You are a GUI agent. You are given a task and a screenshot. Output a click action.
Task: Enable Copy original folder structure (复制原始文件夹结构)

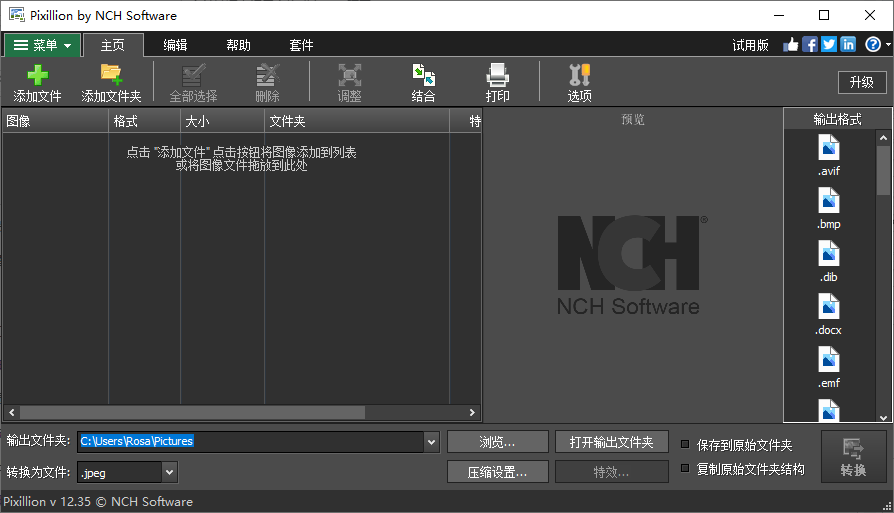coord(685,468)
